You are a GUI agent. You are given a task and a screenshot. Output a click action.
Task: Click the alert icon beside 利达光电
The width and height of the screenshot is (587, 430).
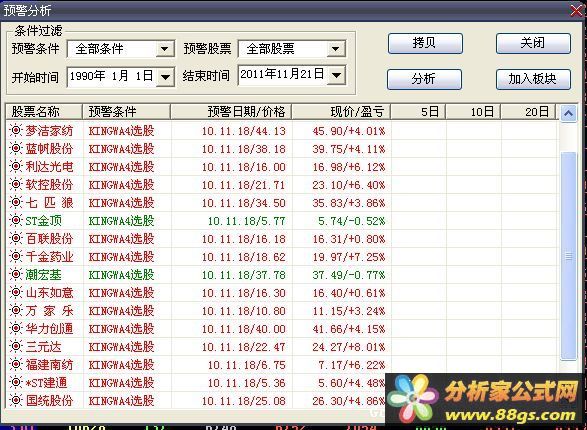16,167
